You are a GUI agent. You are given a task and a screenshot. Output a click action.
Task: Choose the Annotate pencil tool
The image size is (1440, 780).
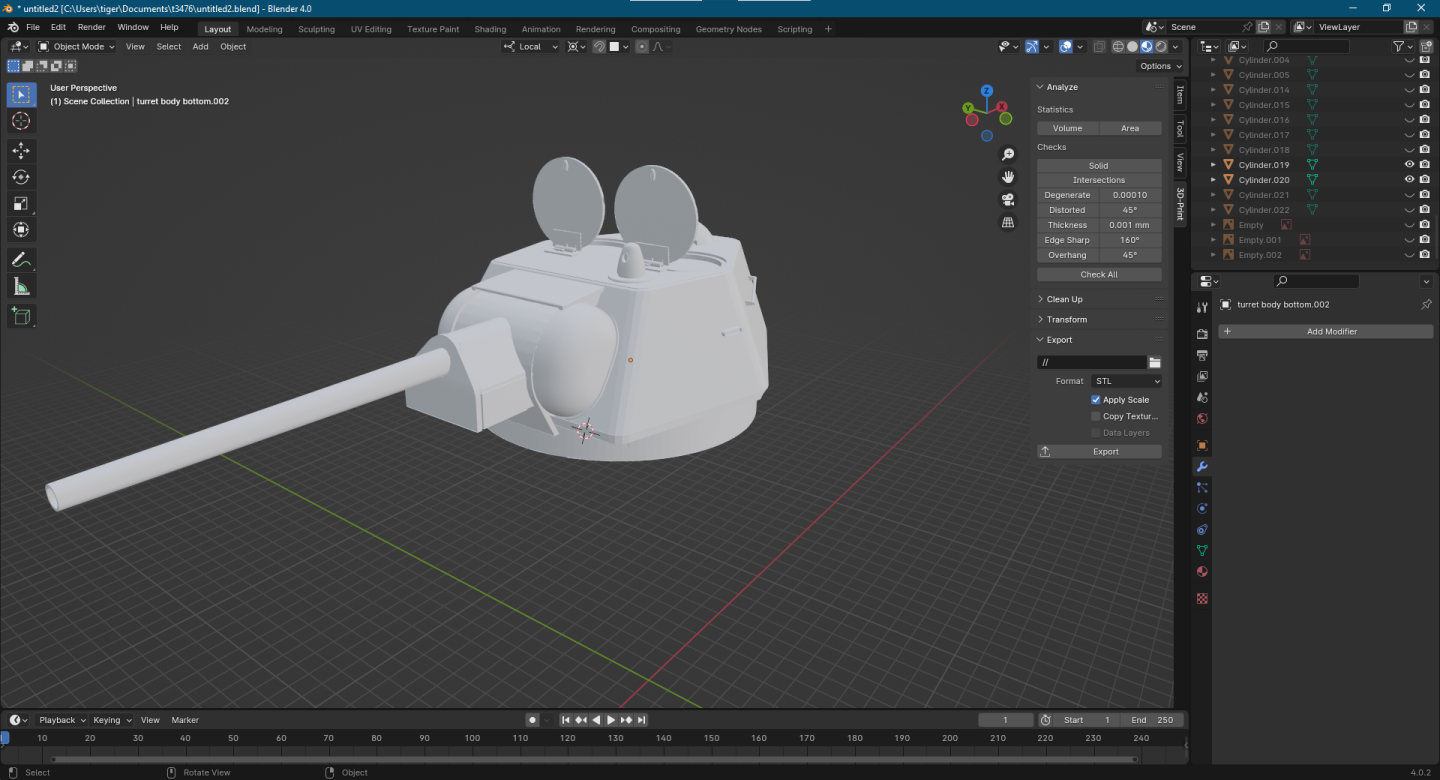click(x=21, y=260)
